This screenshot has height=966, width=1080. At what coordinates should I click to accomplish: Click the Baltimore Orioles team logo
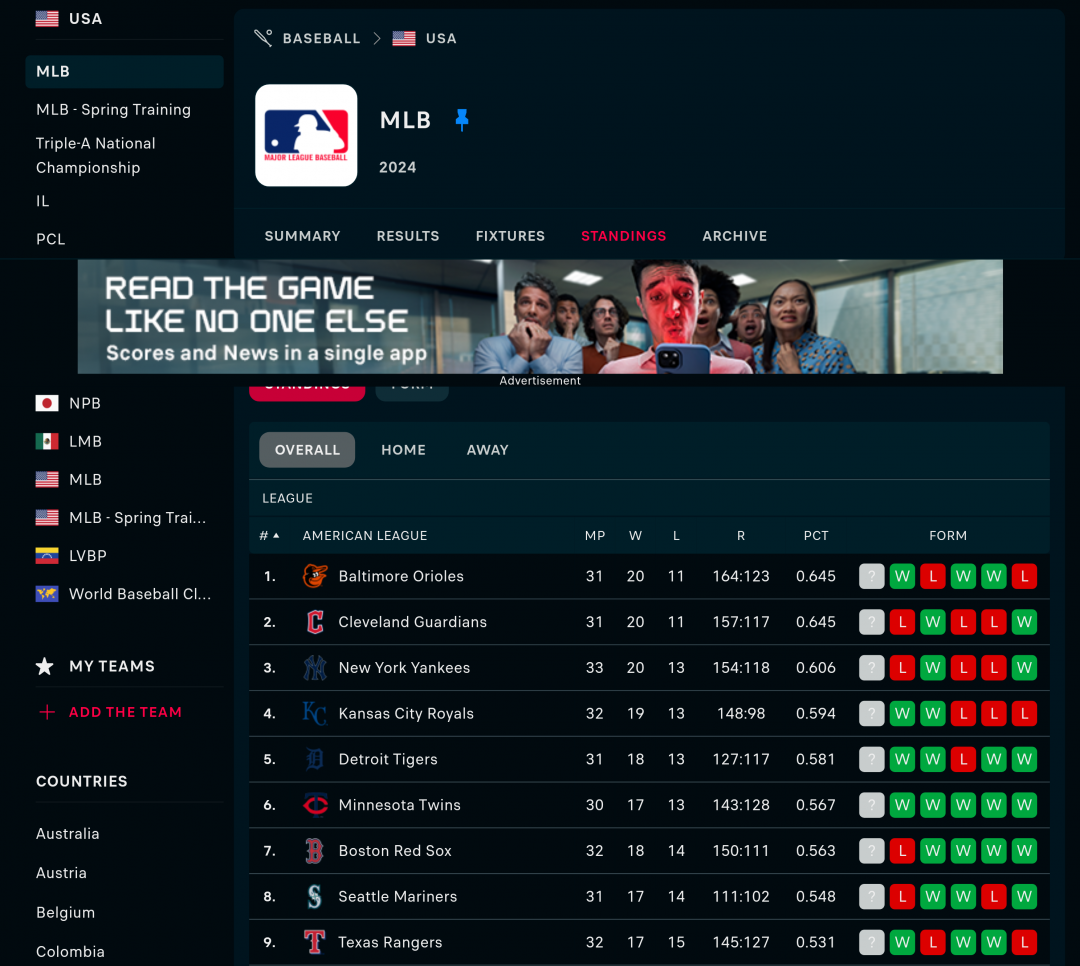point(315,576)
